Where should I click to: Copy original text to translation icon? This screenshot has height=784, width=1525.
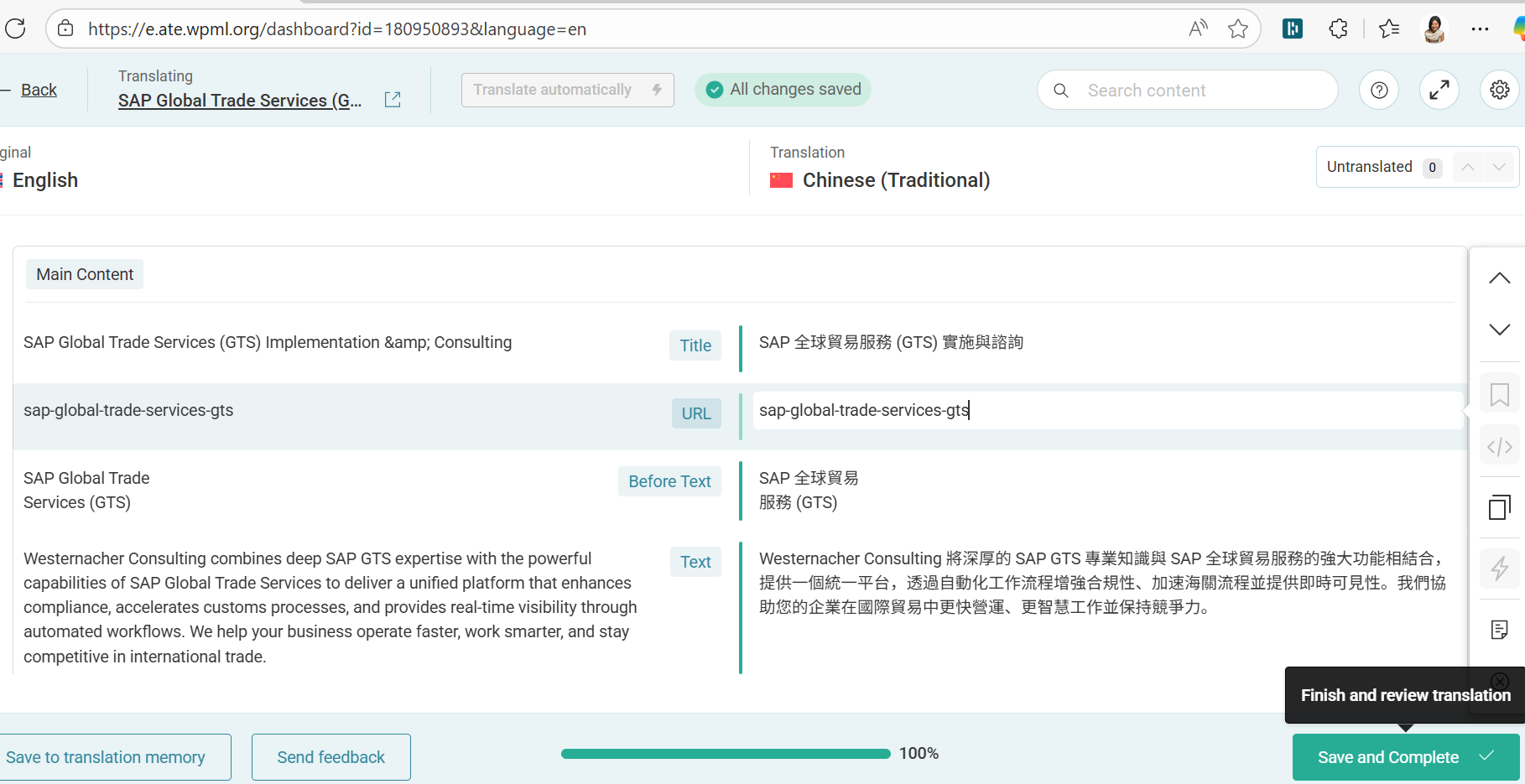pos(1500,507)
